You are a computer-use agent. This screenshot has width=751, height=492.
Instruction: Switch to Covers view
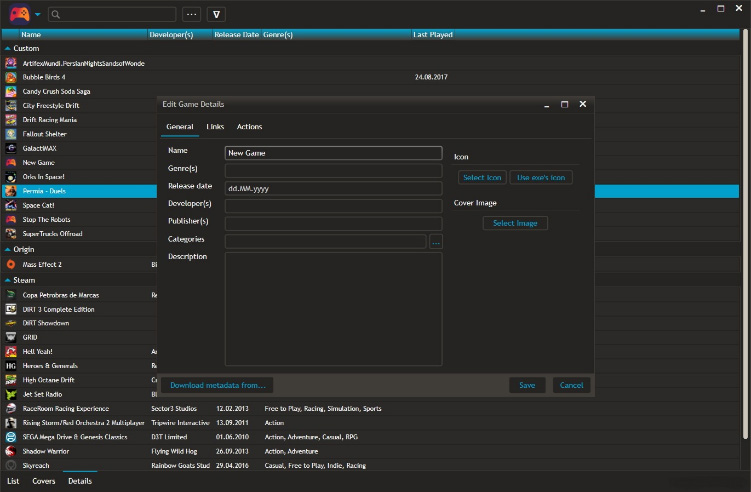[44, 481]
